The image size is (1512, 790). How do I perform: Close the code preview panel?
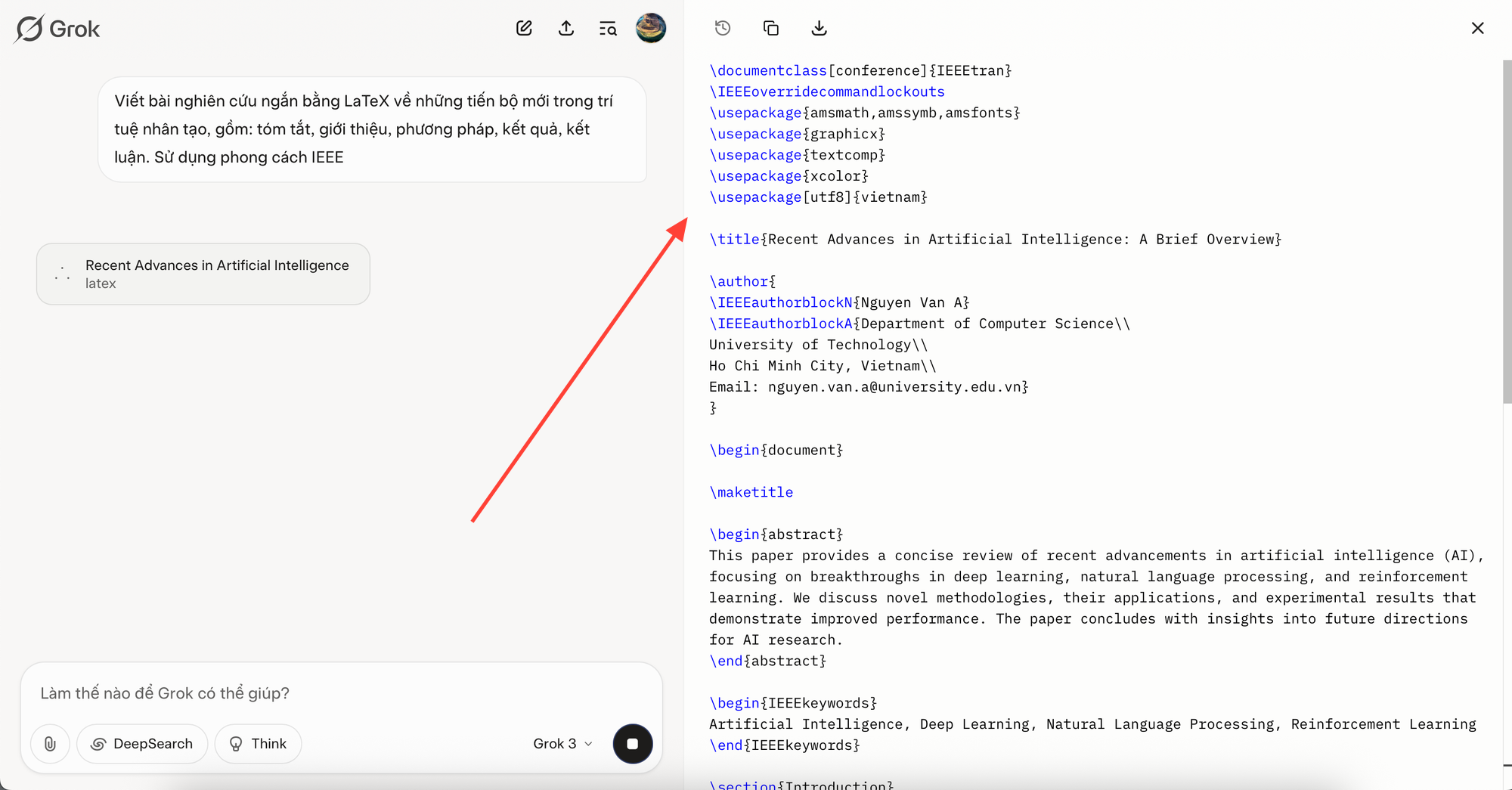(x=1478, y=28)
